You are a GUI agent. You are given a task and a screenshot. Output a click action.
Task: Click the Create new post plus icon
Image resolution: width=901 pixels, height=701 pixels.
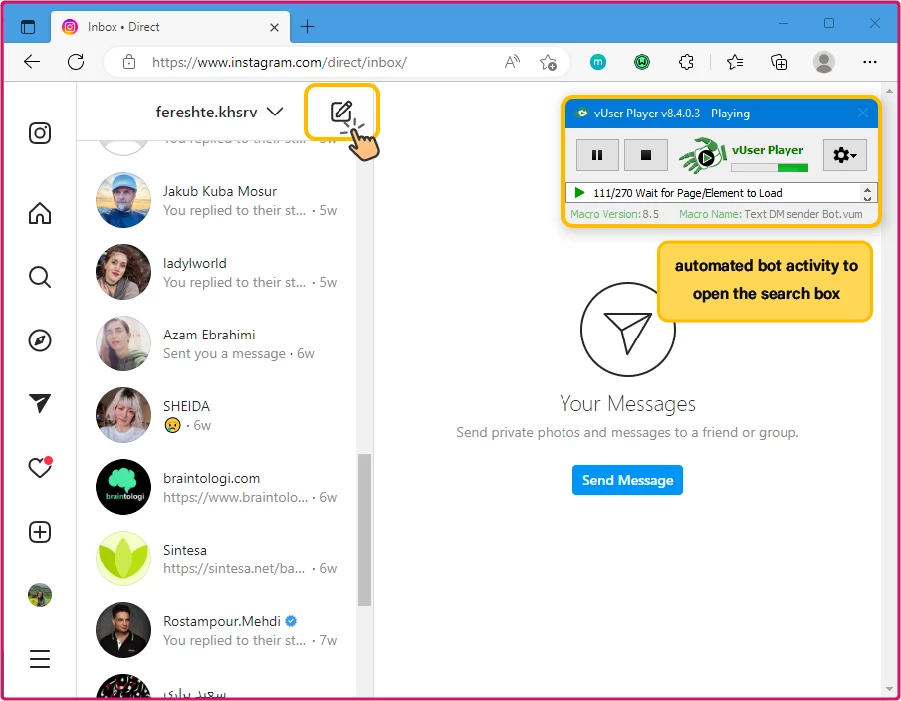click(x=40, y=532)
